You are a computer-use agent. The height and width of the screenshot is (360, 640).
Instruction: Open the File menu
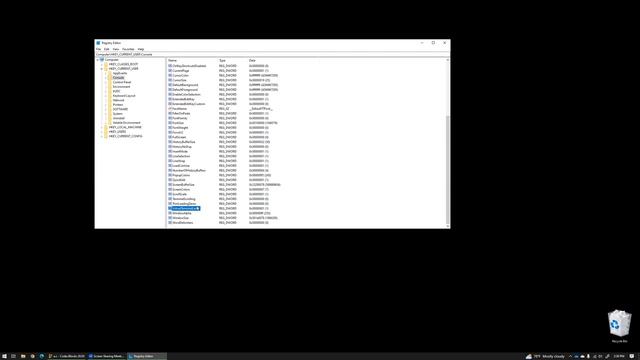[x=98, y=49]
